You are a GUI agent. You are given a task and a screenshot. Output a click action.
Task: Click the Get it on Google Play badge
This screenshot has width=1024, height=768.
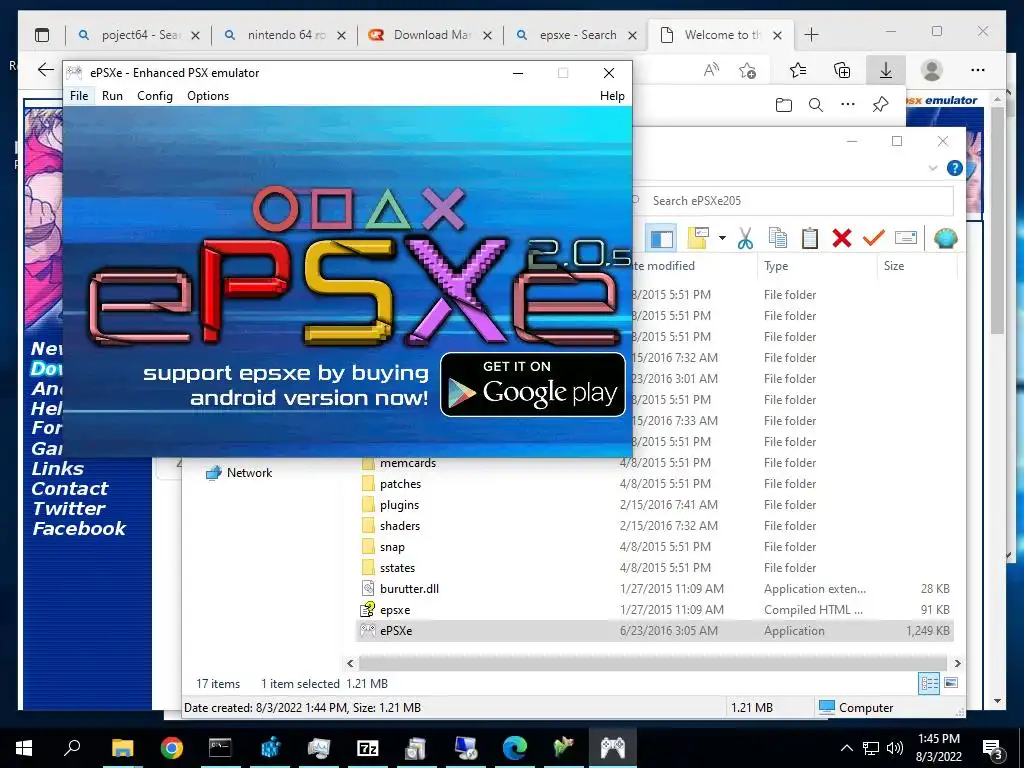click(533, 385)
